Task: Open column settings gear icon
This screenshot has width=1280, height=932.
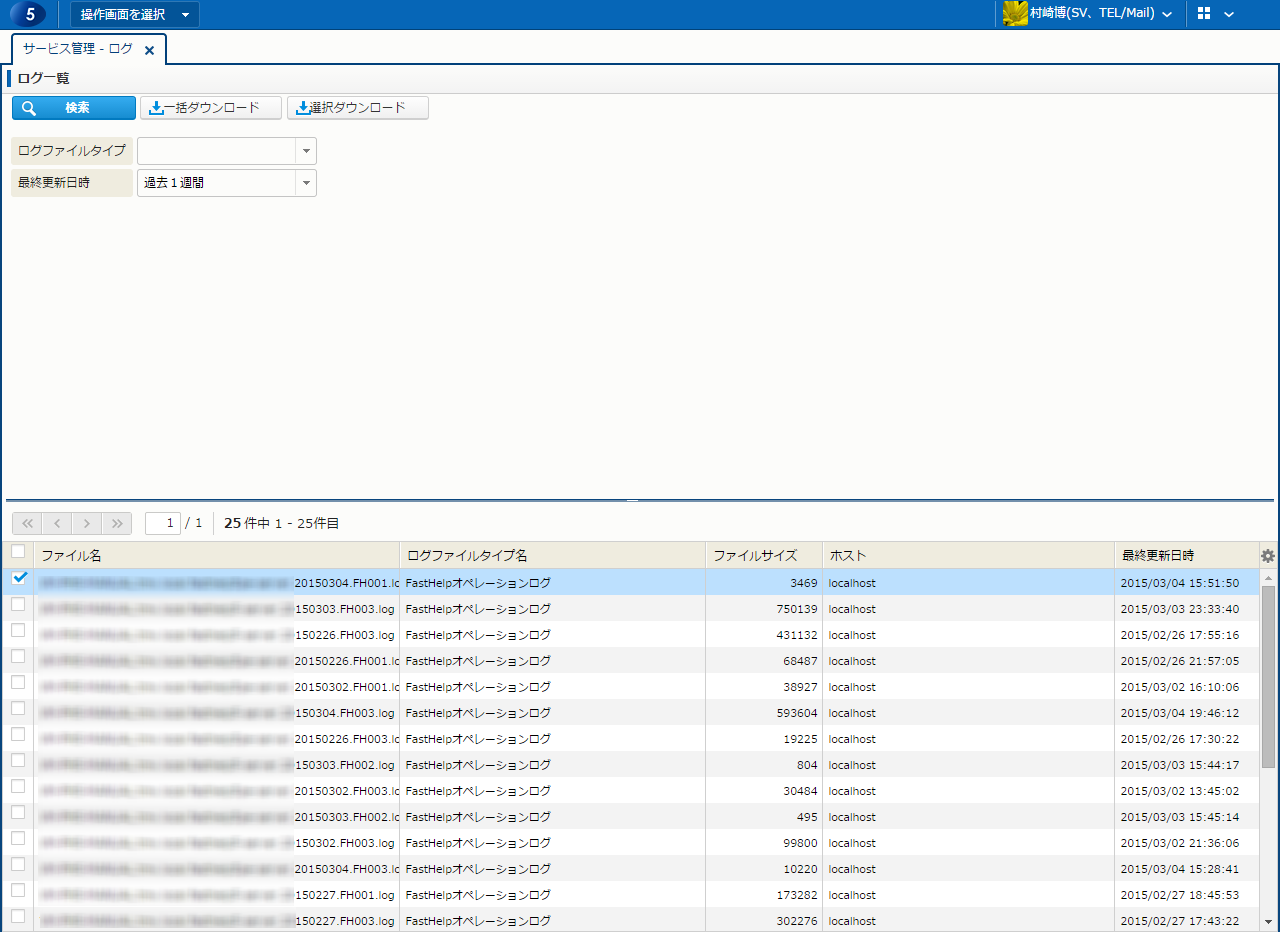Action: (x=1268, y=556)
